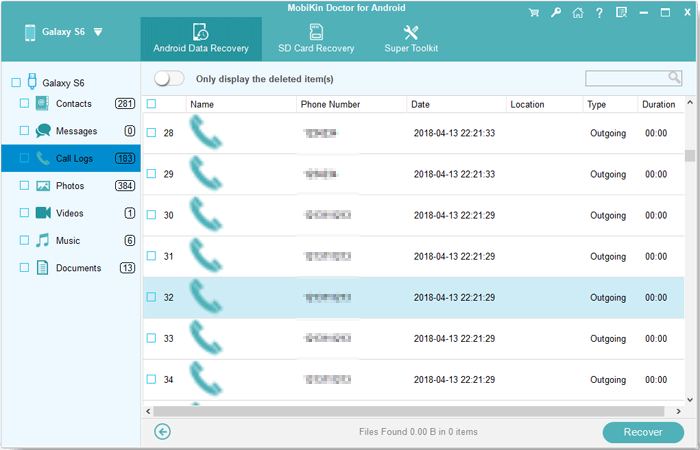Image resolution: width=700 pixels, height=450 pixels.
Task: Check the Contacts checkbox
Action: pyautogui.click(x=24, y=104)
